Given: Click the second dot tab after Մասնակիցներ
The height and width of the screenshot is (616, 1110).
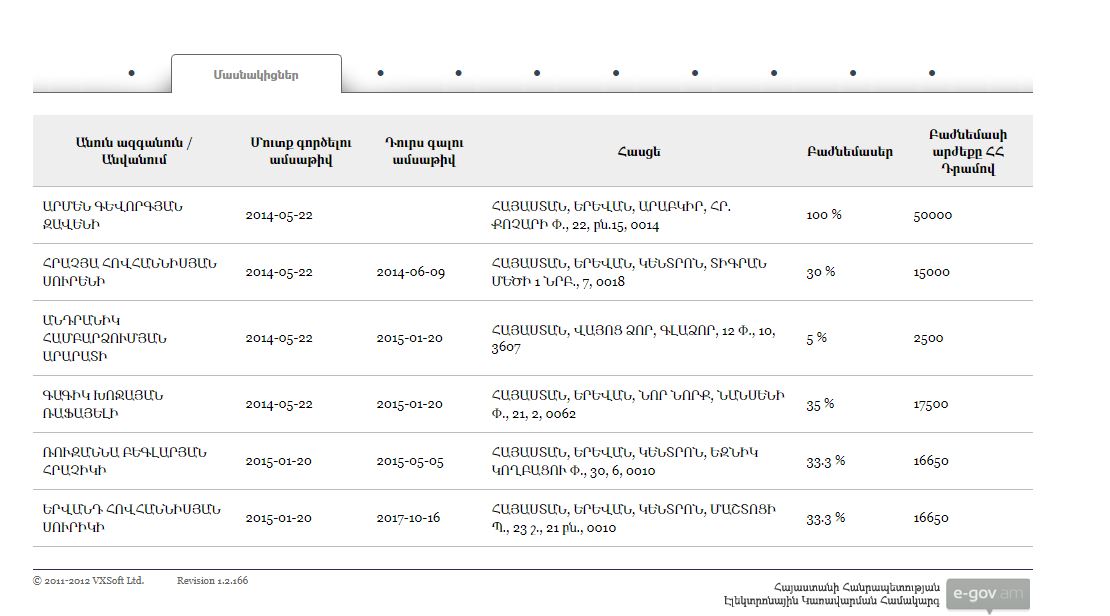Looking at the screenshot, I should coord(459,73).
